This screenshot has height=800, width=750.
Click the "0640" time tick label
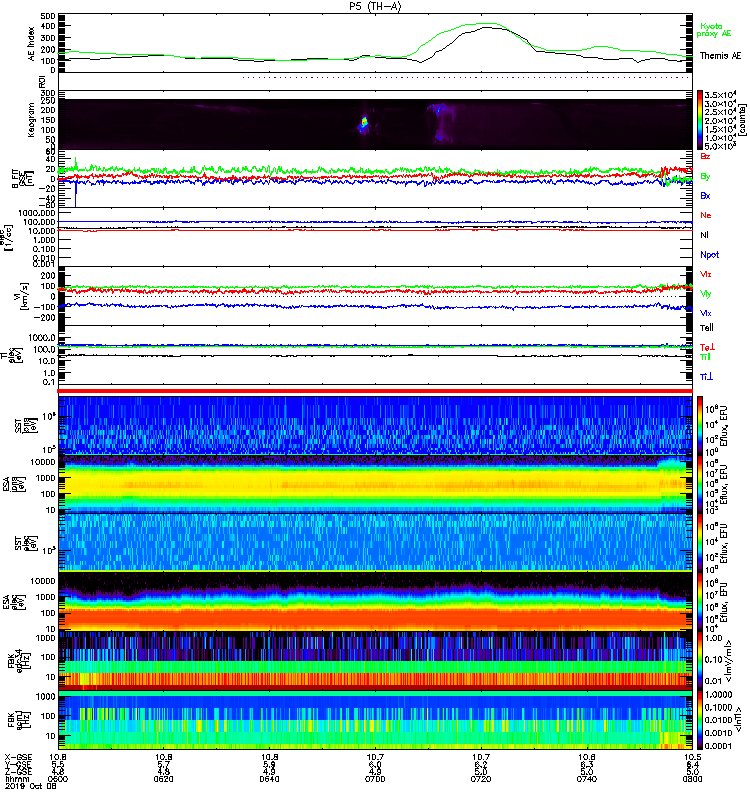[269, 779]
